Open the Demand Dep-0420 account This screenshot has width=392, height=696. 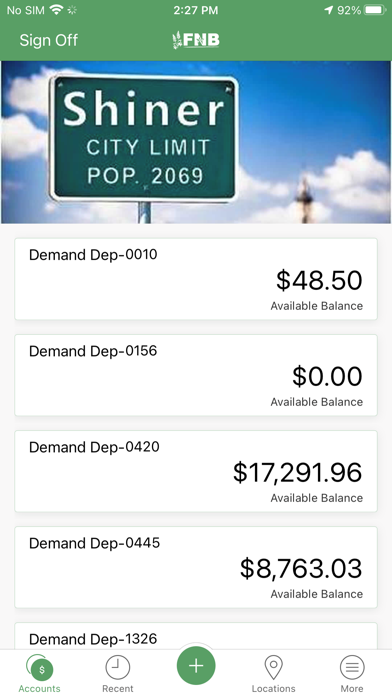(x=196, y=471)
